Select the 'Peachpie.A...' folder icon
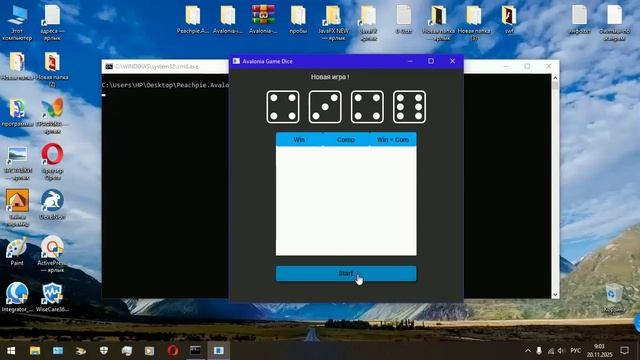This screenshot has height=360, width=640. (x=192, y=20)
